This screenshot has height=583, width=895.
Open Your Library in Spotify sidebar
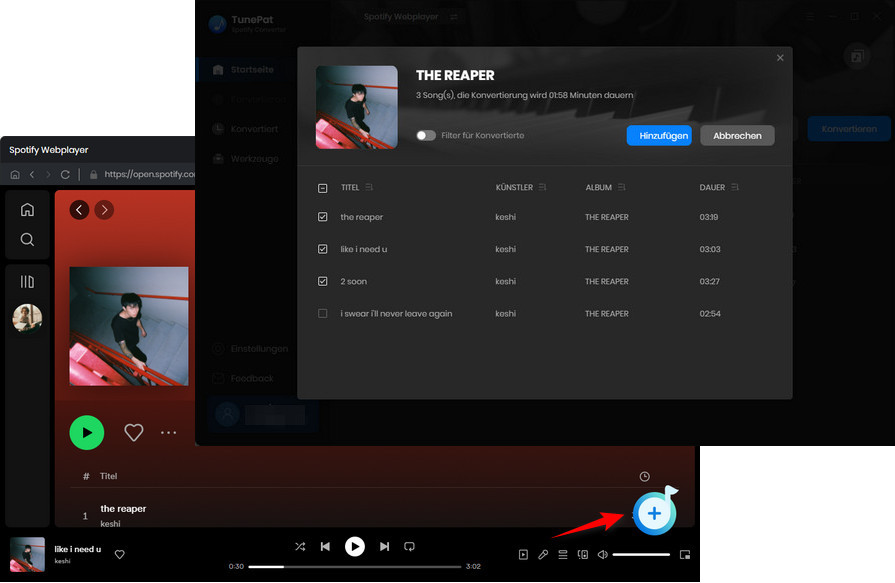click(x=27, y=282)
